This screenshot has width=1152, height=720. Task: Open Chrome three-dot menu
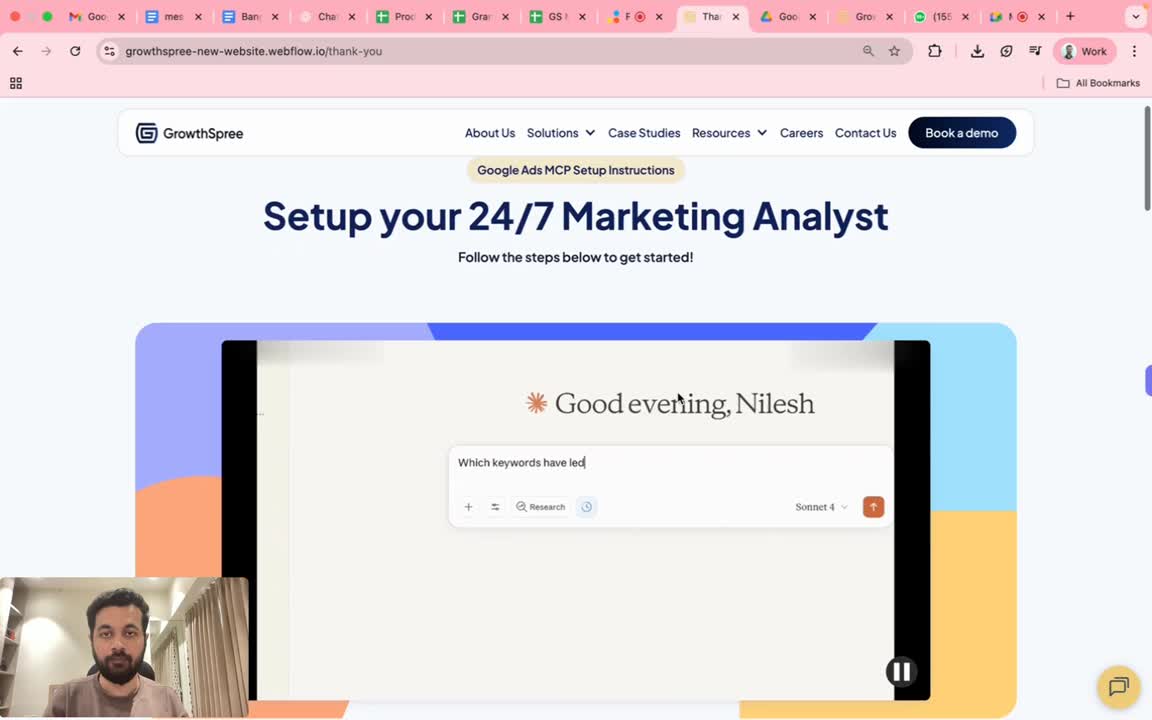[x=1134, y=51]
